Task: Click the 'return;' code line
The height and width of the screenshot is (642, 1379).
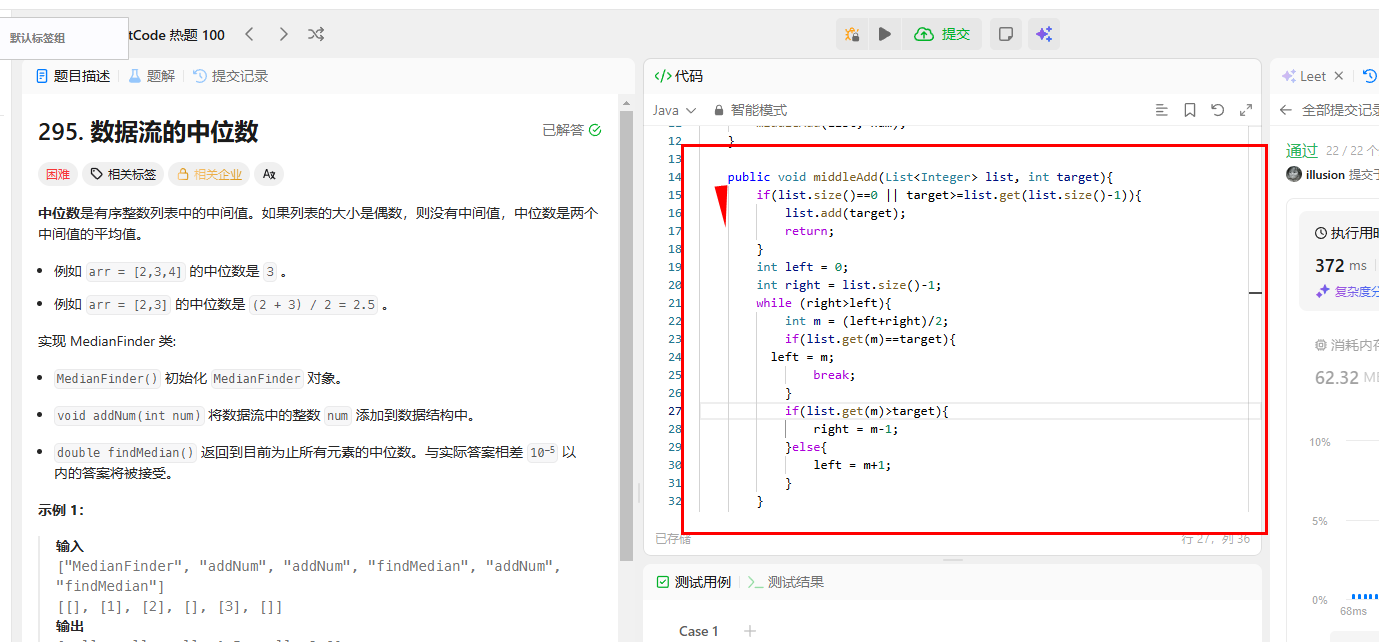Action: [809, 231]
